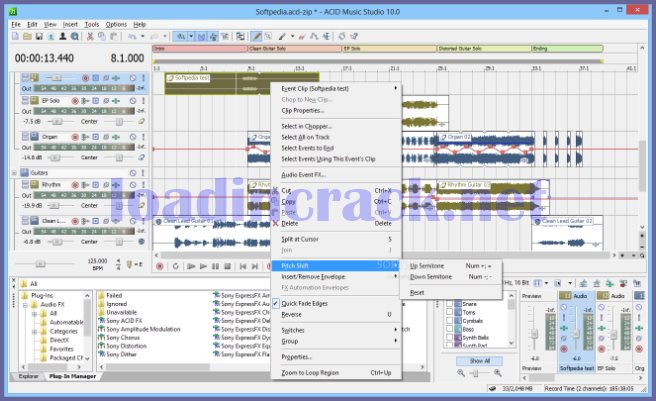Mute the Guitars folder track
The width and height of the screenshot is (656, 401).
click(x=133, y=173)
